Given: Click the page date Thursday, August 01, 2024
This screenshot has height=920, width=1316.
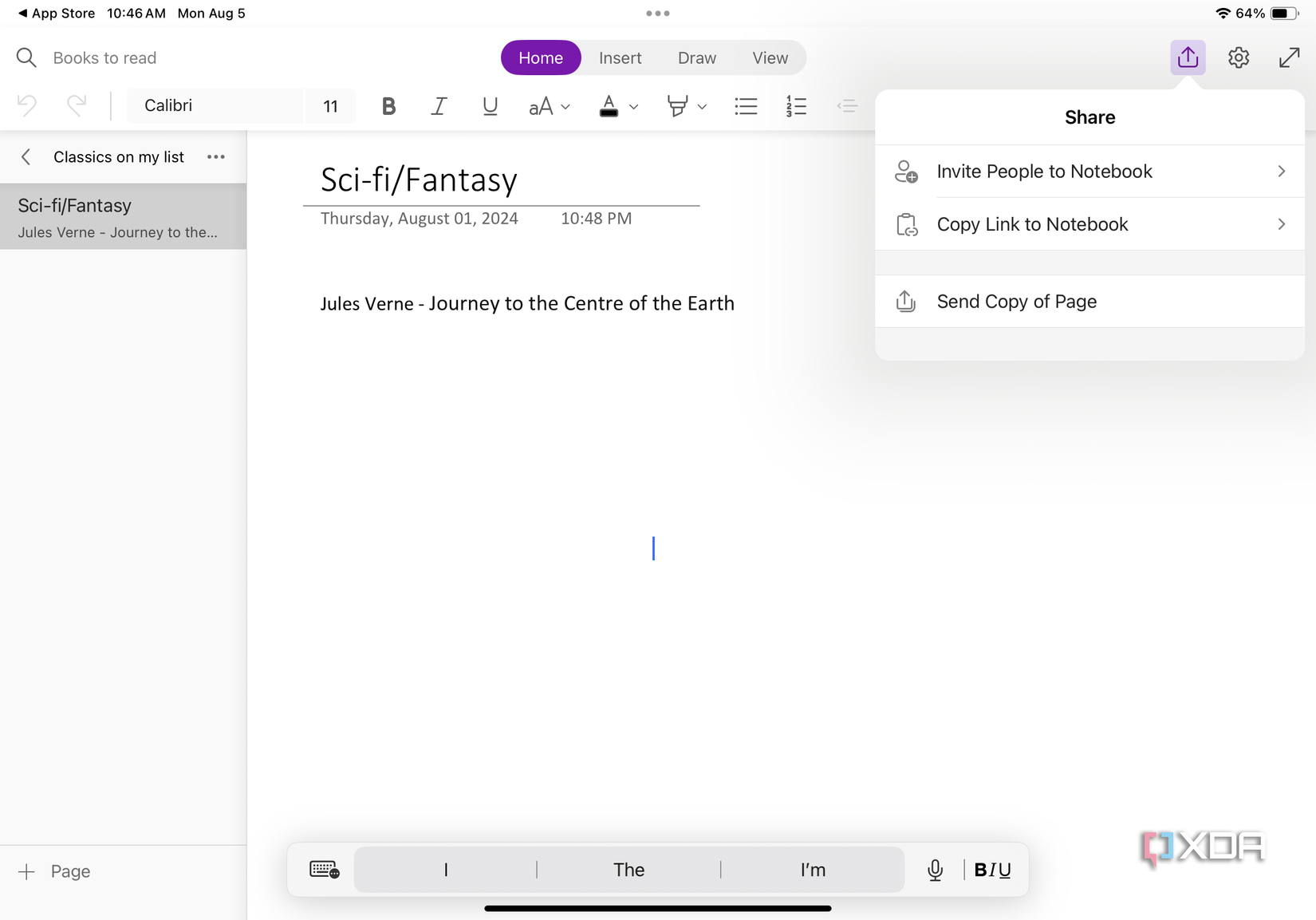Looking at the screenshot, I should pos(420,219).
